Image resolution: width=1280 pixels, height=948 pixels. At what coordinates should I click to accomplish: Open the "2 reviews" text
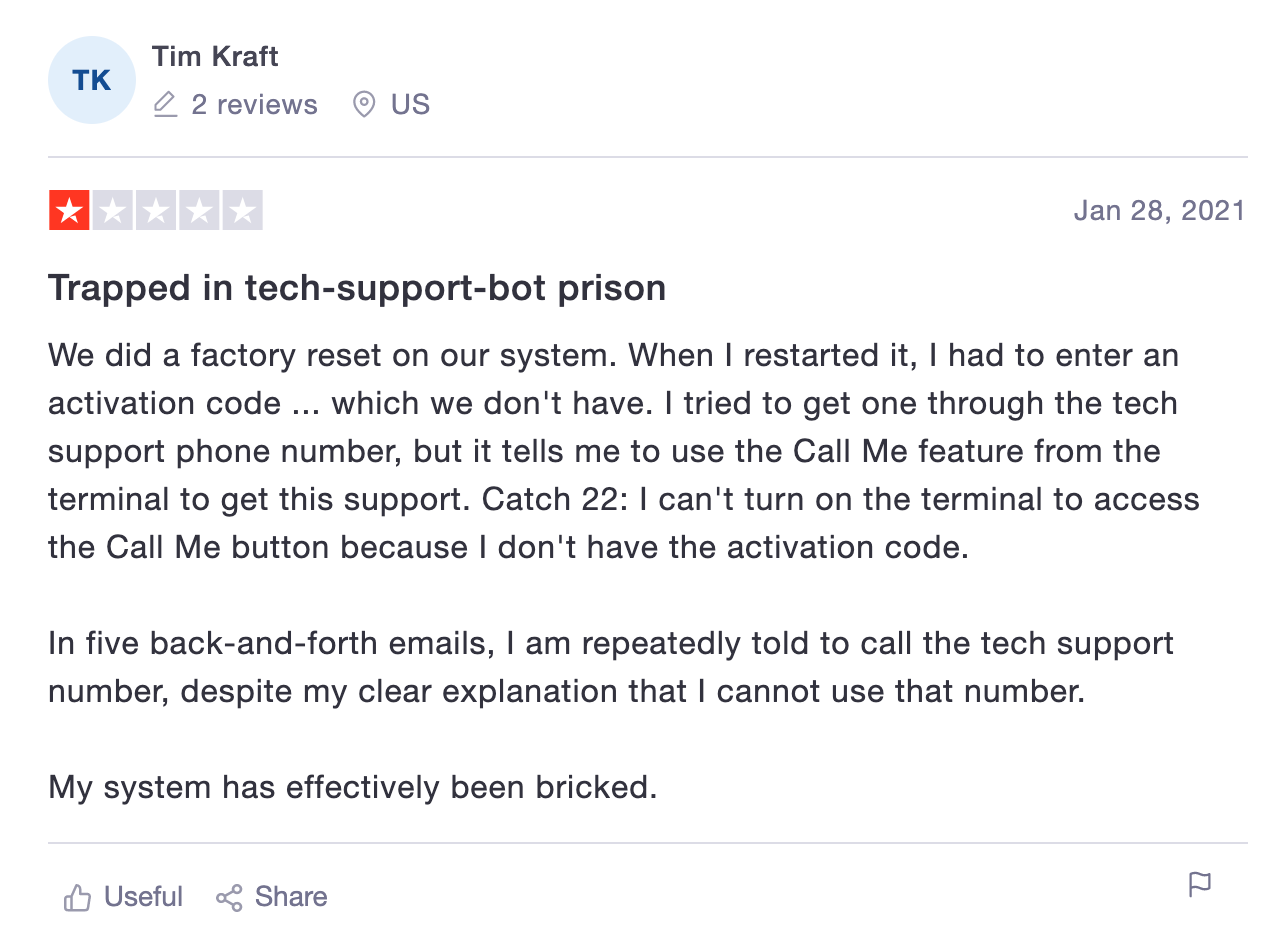(x=254, y=105)
